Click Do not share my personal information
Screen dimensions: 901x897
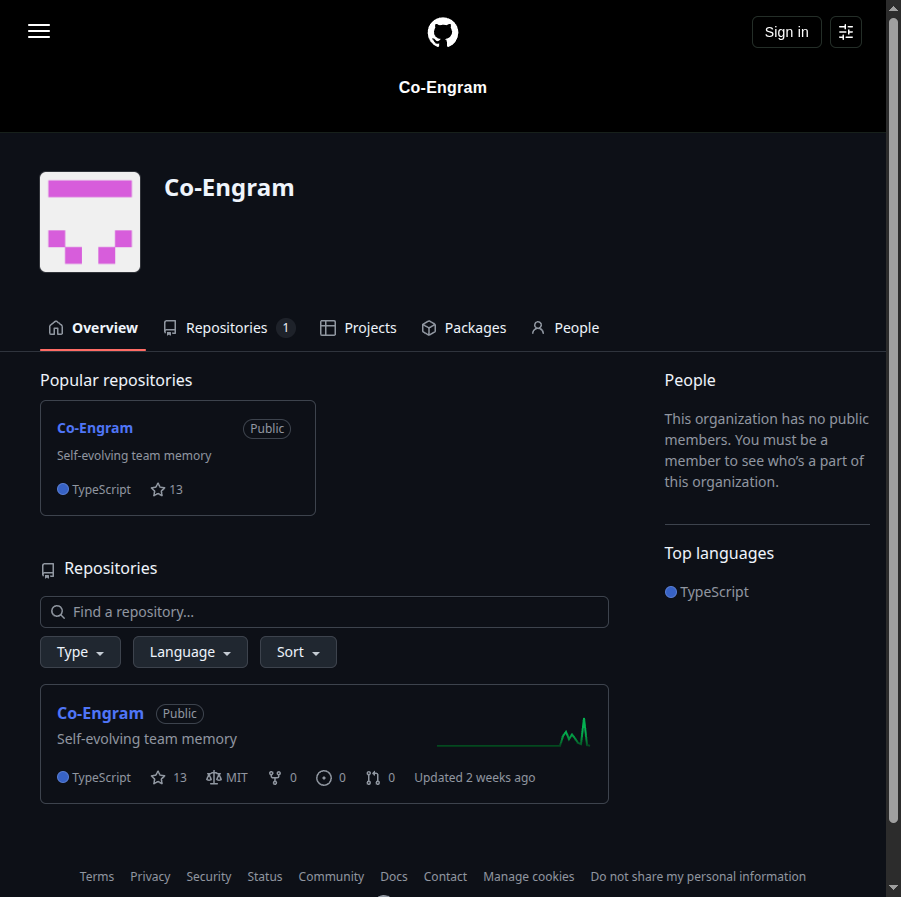698,876
